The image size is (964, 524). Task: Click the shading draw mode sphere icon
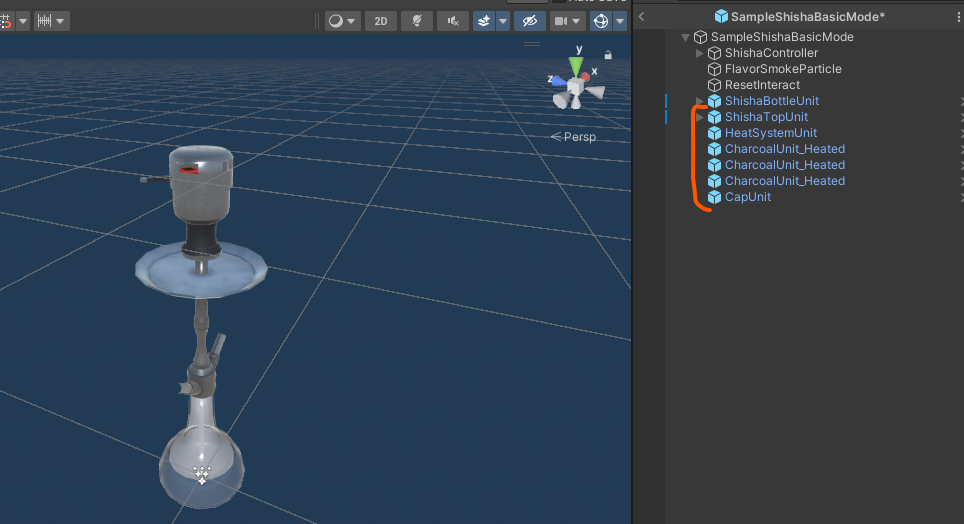pyautogui.click(x=336, y=21)
